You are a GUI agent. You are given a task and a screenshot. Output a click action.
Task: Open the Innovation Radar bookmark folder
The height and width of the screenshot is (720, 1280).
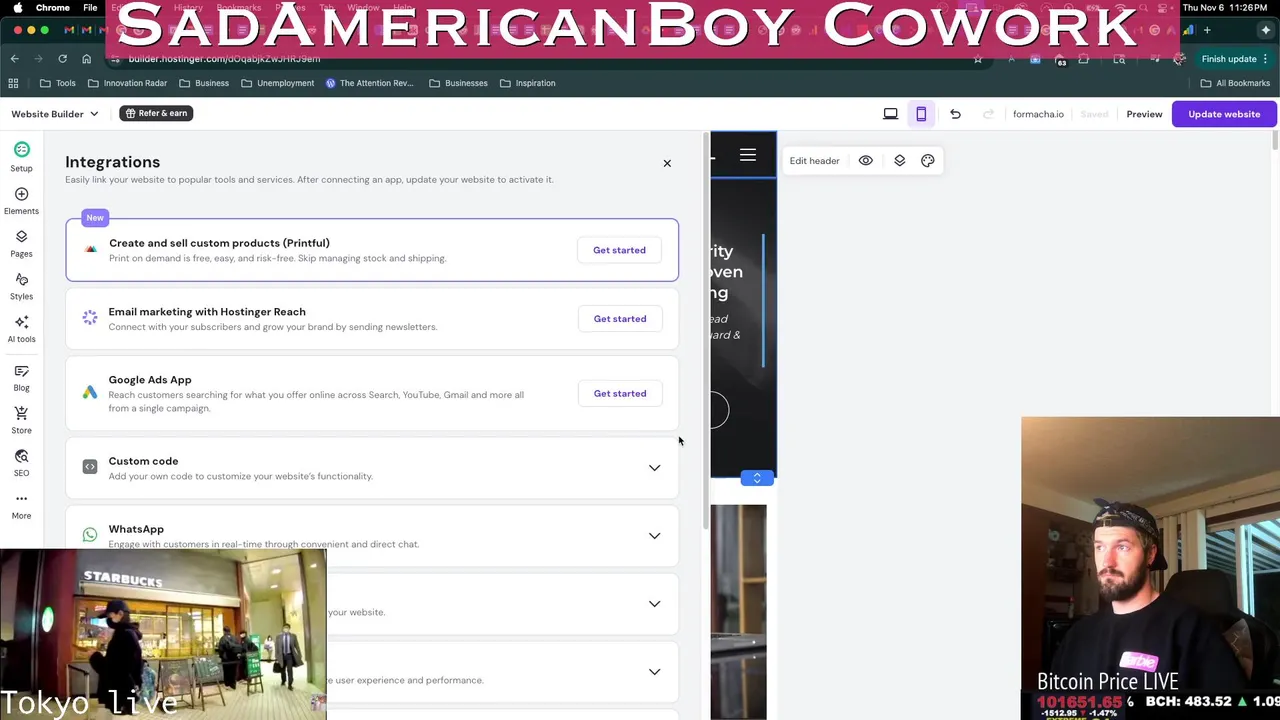(x=127, y=83)
